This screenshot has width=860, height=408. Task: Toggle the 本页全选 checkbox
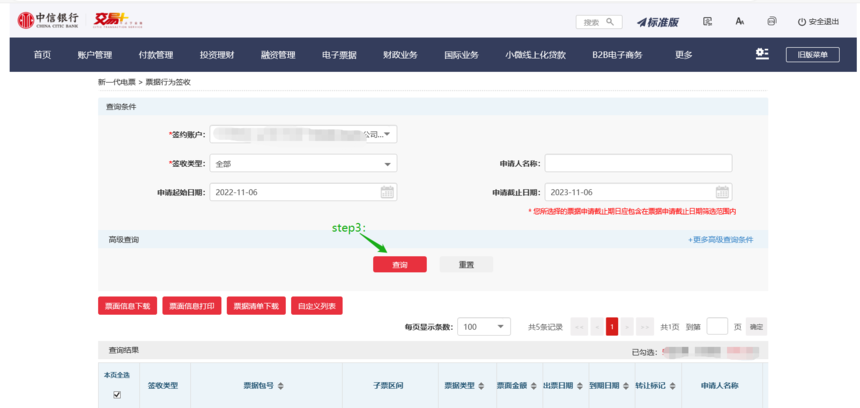(x=117, y=395)
